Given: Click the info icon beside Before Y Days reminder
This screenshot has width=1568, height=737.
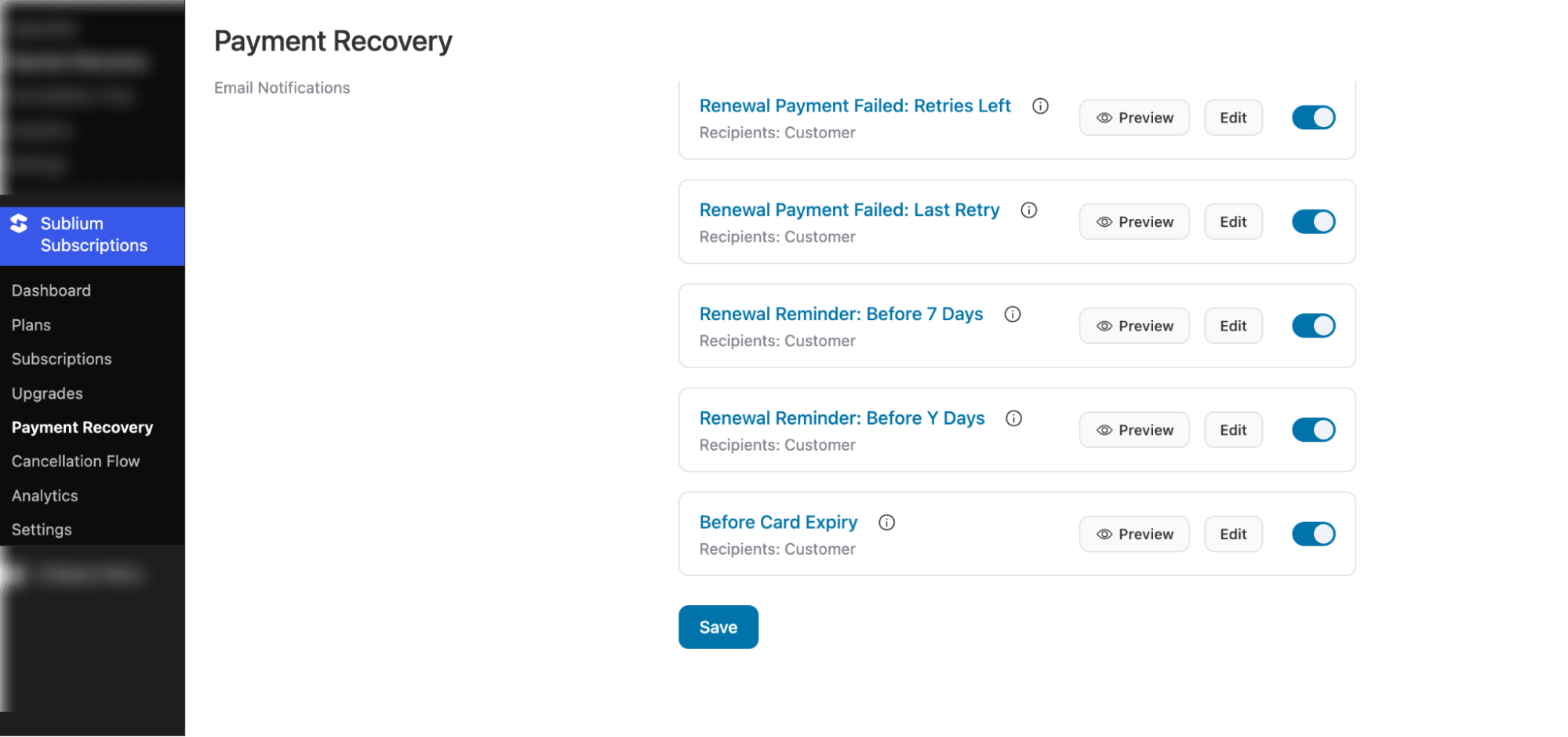Looking at the screenshot, I should tap(1013, 418).
